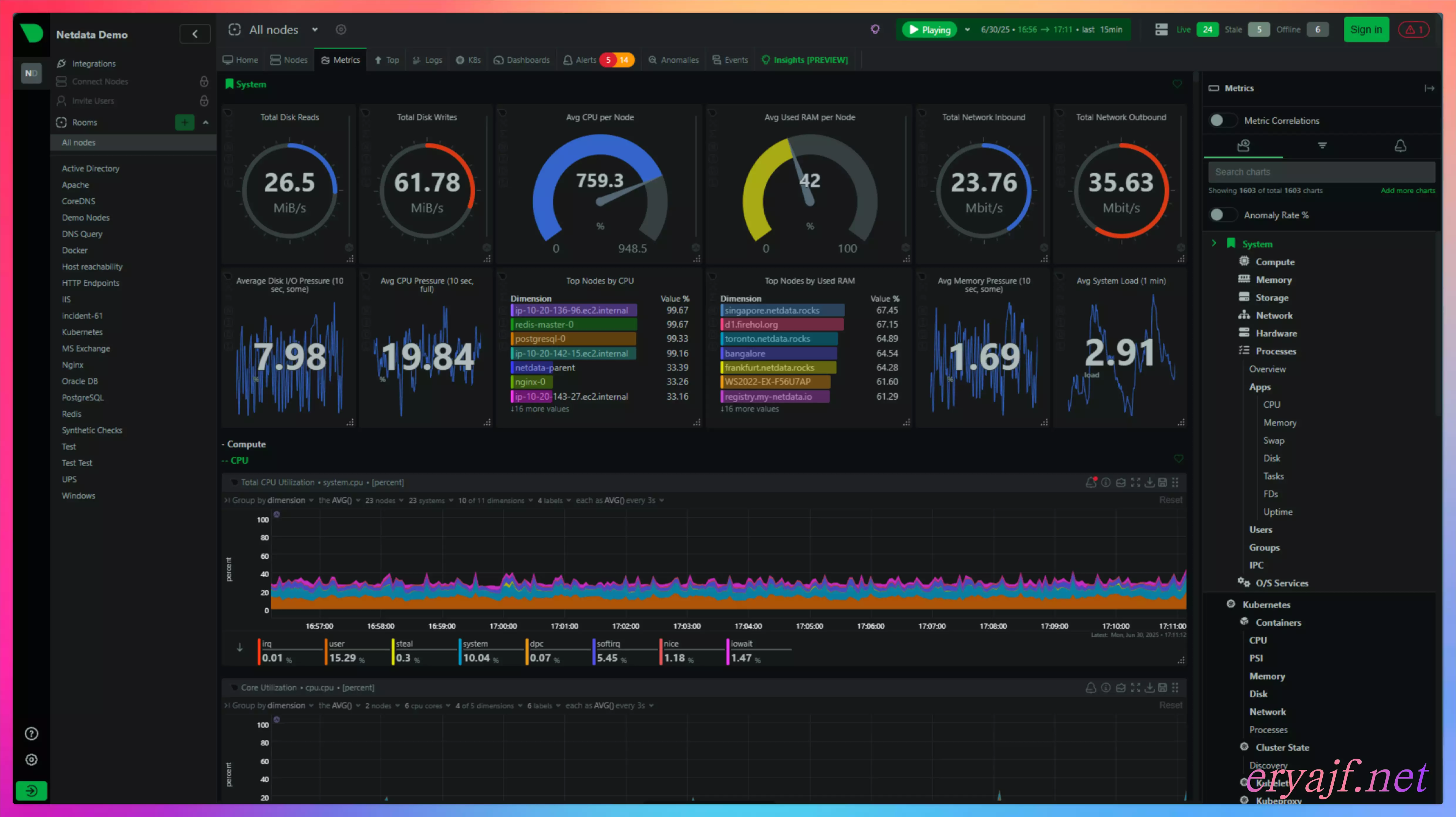The width and height of the screenshot is (1456, 817).
Task: Open the Insights [PREVIEW] tab
Action: (x=805, y=60)
